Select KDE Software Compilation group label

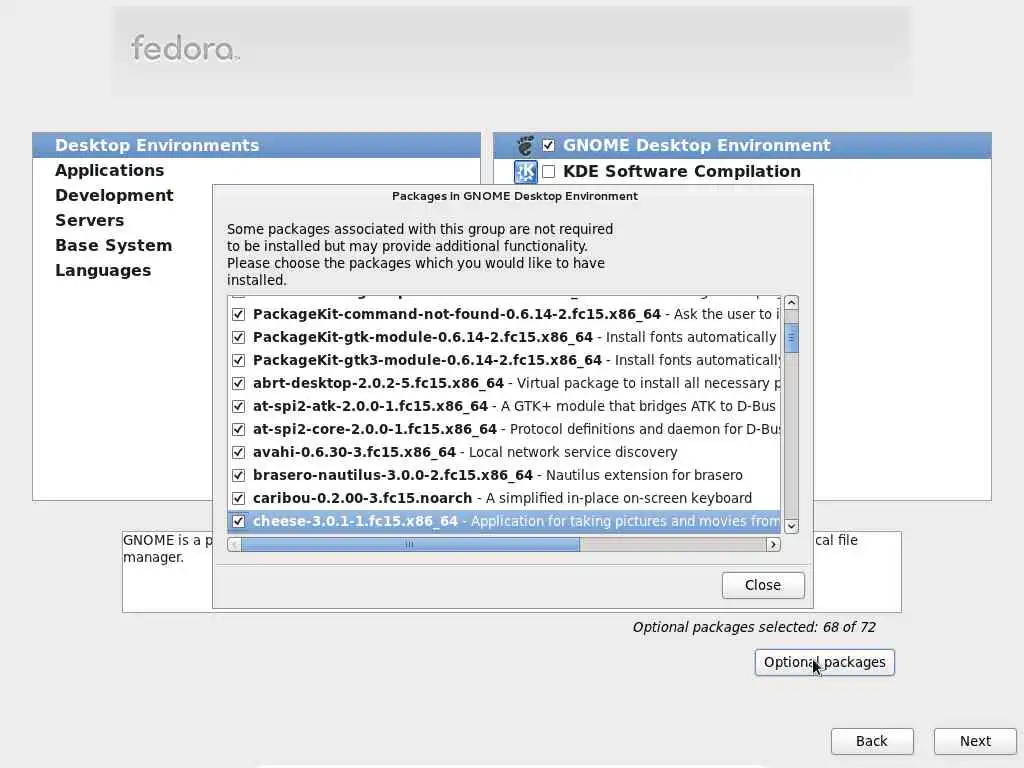pos(682,171)
